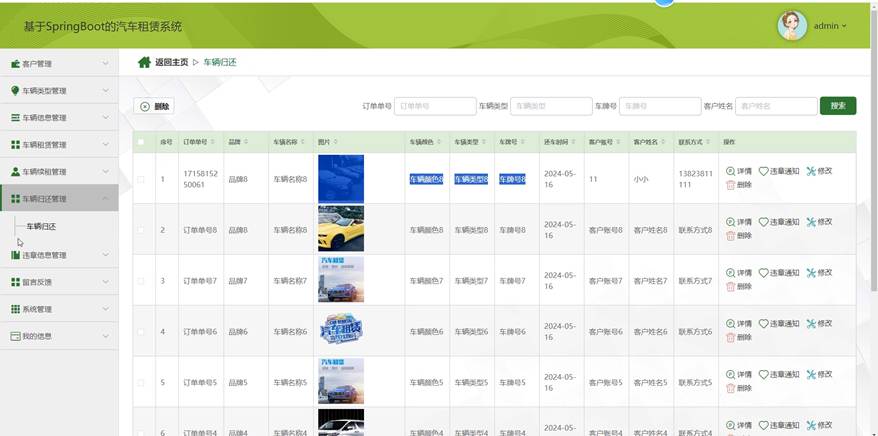Screen dimensions: 878x436
Task: Click the 删除 batch delete button
Action: click(154, 106)
